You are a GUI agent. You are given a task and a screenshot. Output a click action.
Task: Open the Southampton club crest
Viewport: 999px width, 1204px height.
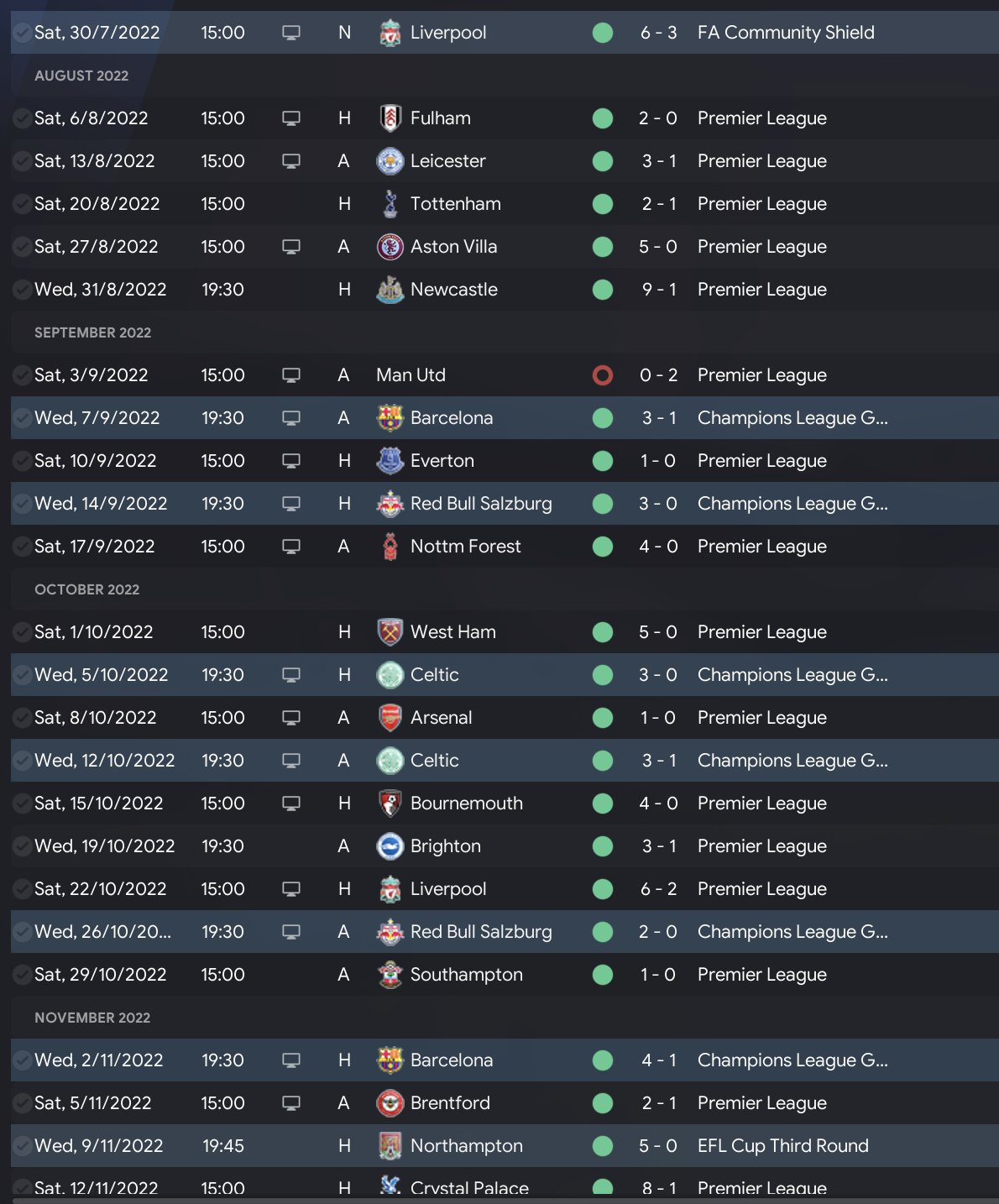click(390, 975)
